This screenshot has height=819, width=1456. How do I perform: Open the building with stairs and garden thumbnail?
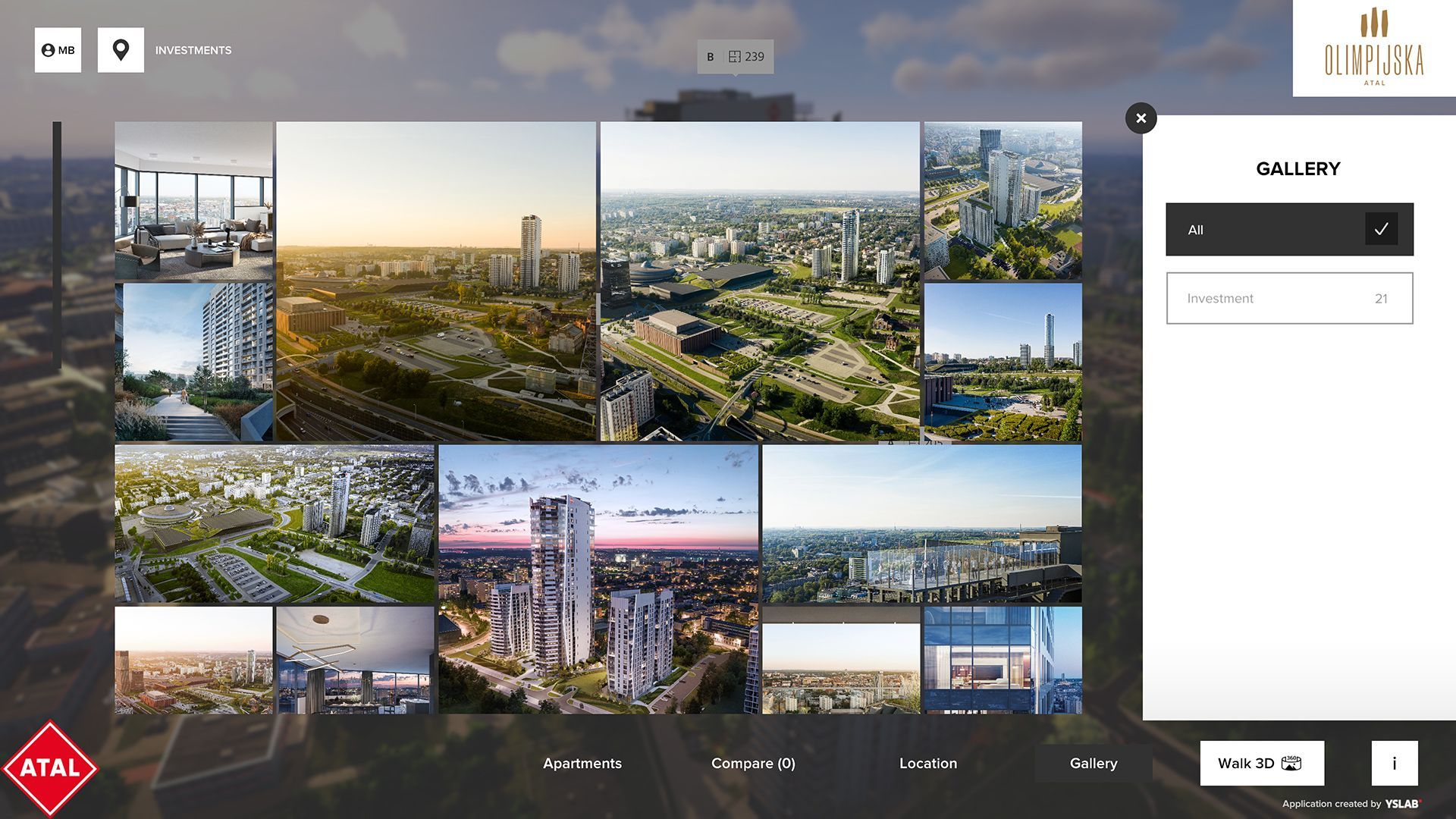coord(193,362)
